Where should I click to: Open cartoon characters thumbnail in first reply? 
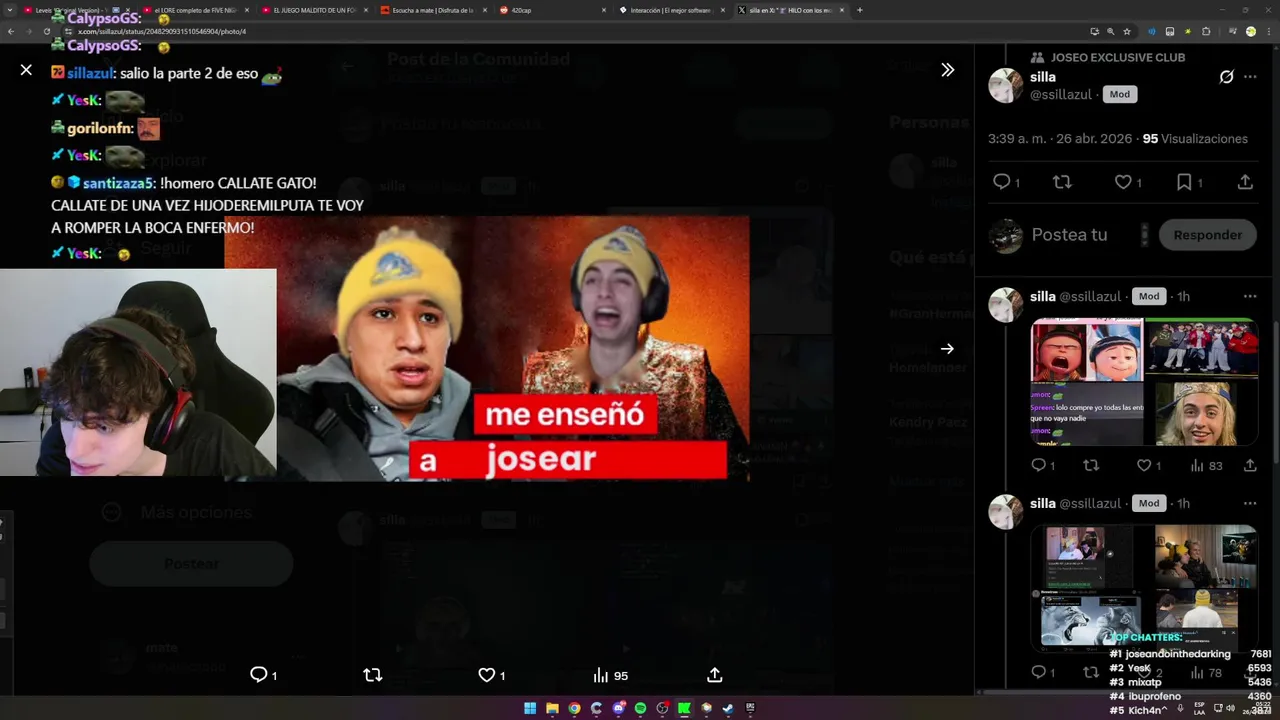pyautogui.click(x=1087, y=350)
